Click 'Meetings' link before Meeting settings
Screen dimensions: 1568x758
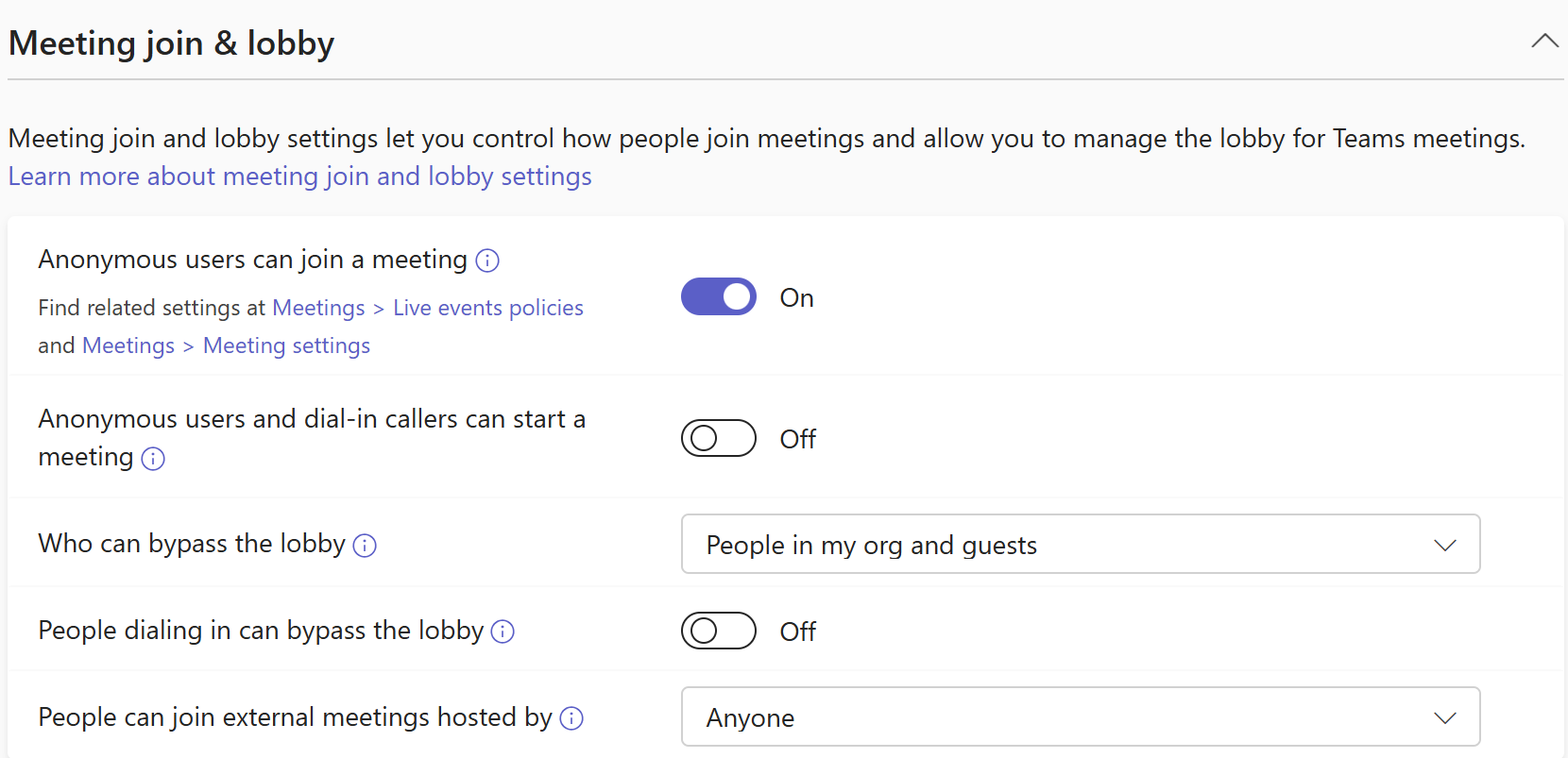click(128, 345)
